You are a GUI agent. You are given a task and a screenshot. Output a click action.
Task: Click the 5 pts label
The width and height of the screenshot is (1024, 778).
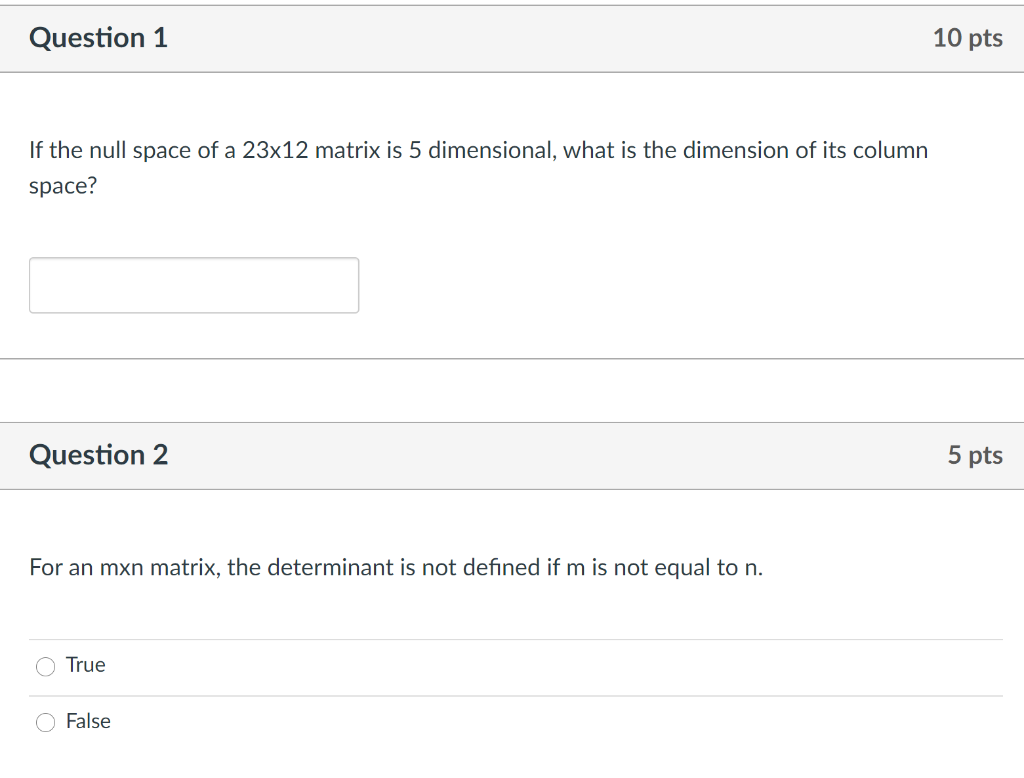[975, 455]
